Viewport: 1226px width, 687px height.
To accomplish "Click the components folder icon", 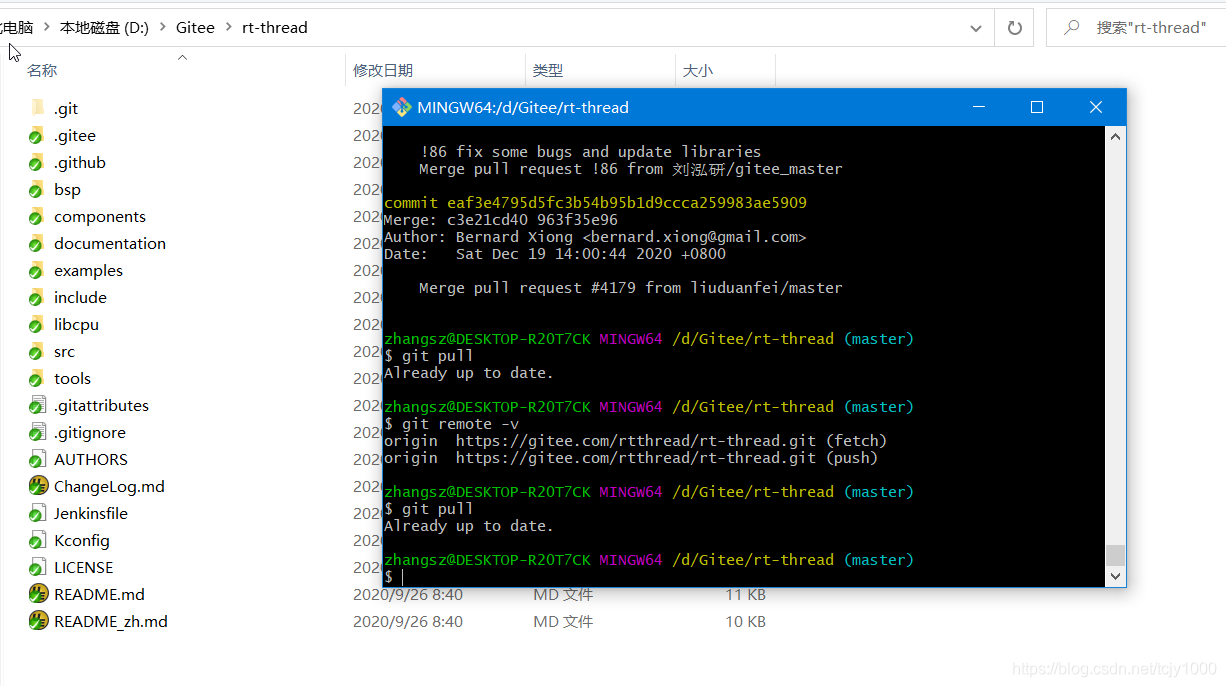I will (38, 216).
